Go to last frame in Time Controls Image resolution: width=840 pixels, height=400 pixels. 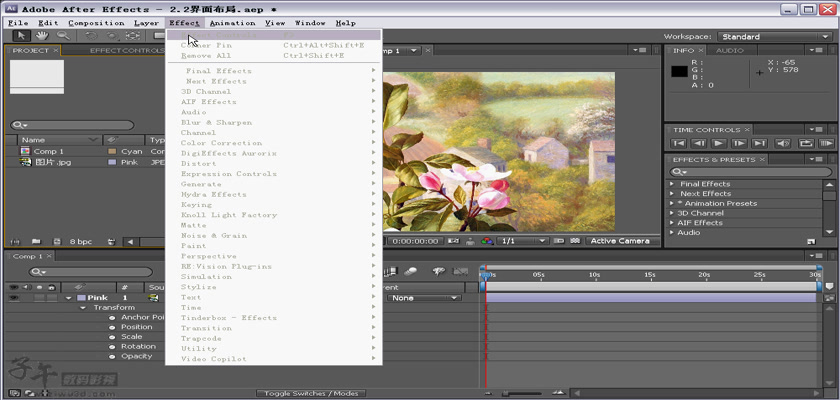click(759, 144)
